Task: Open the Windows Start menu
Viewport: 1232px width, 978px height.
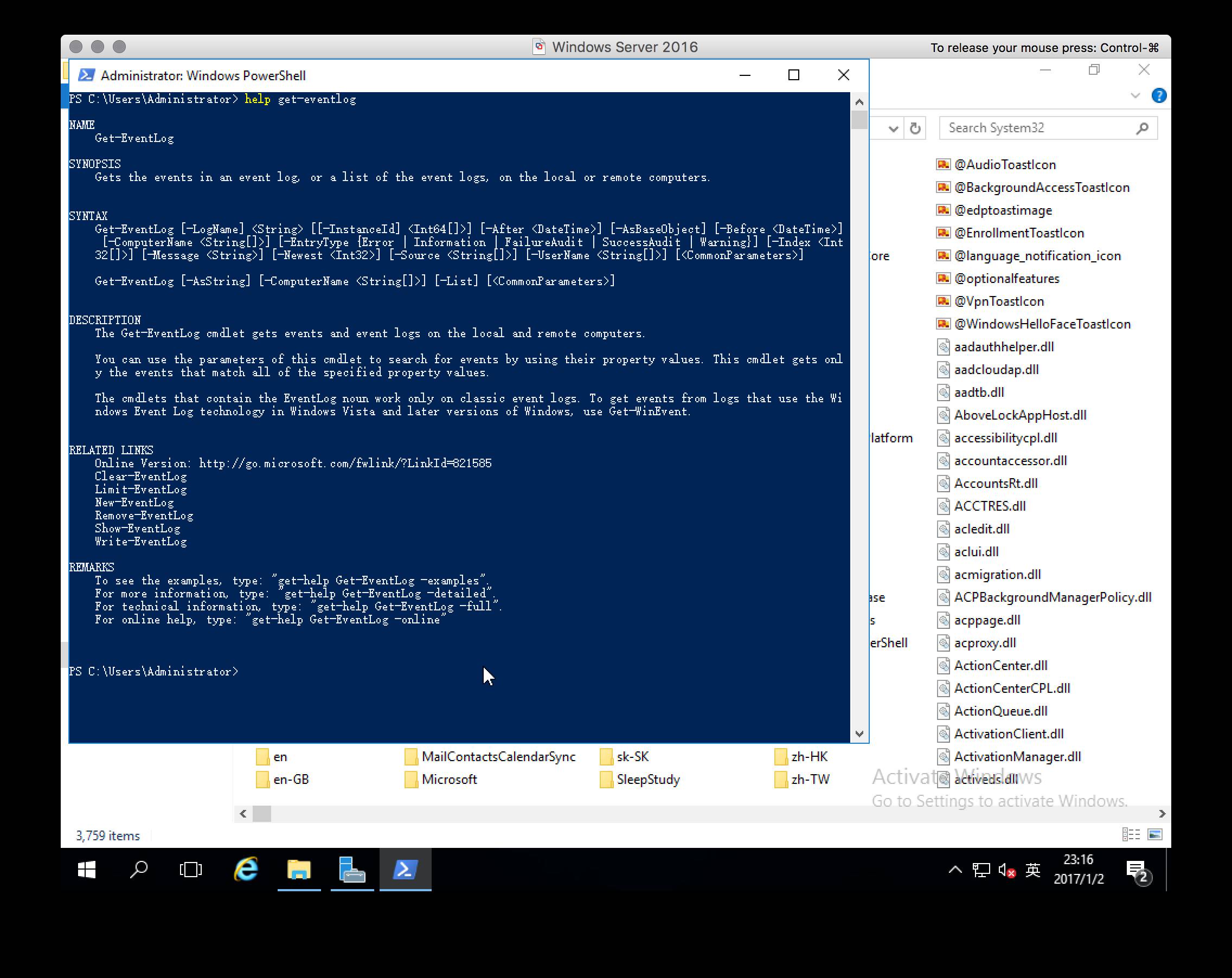Action: (86, 870)
